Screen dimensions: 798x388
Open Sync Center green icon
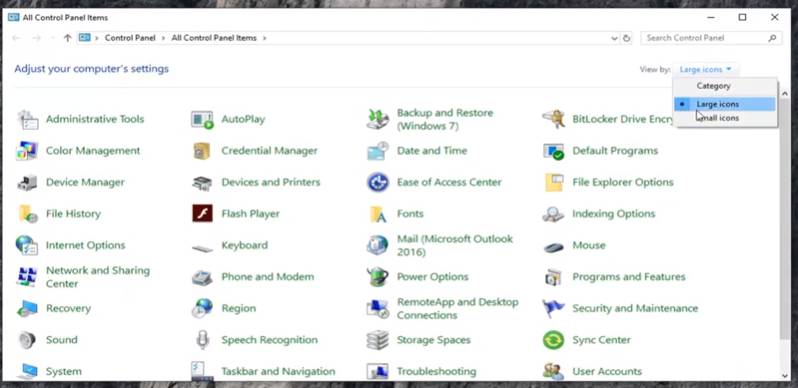click(x=553, y=340)
